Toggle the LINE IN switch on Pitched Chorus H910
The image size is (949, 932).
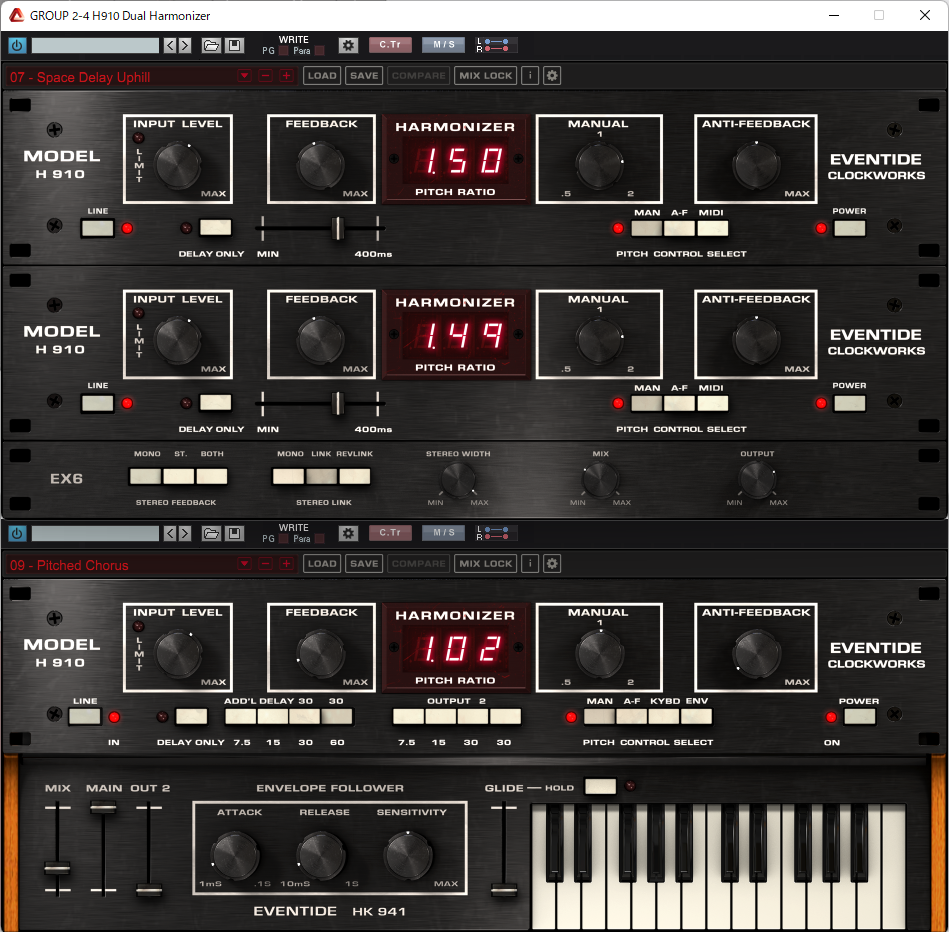[85, 717]
